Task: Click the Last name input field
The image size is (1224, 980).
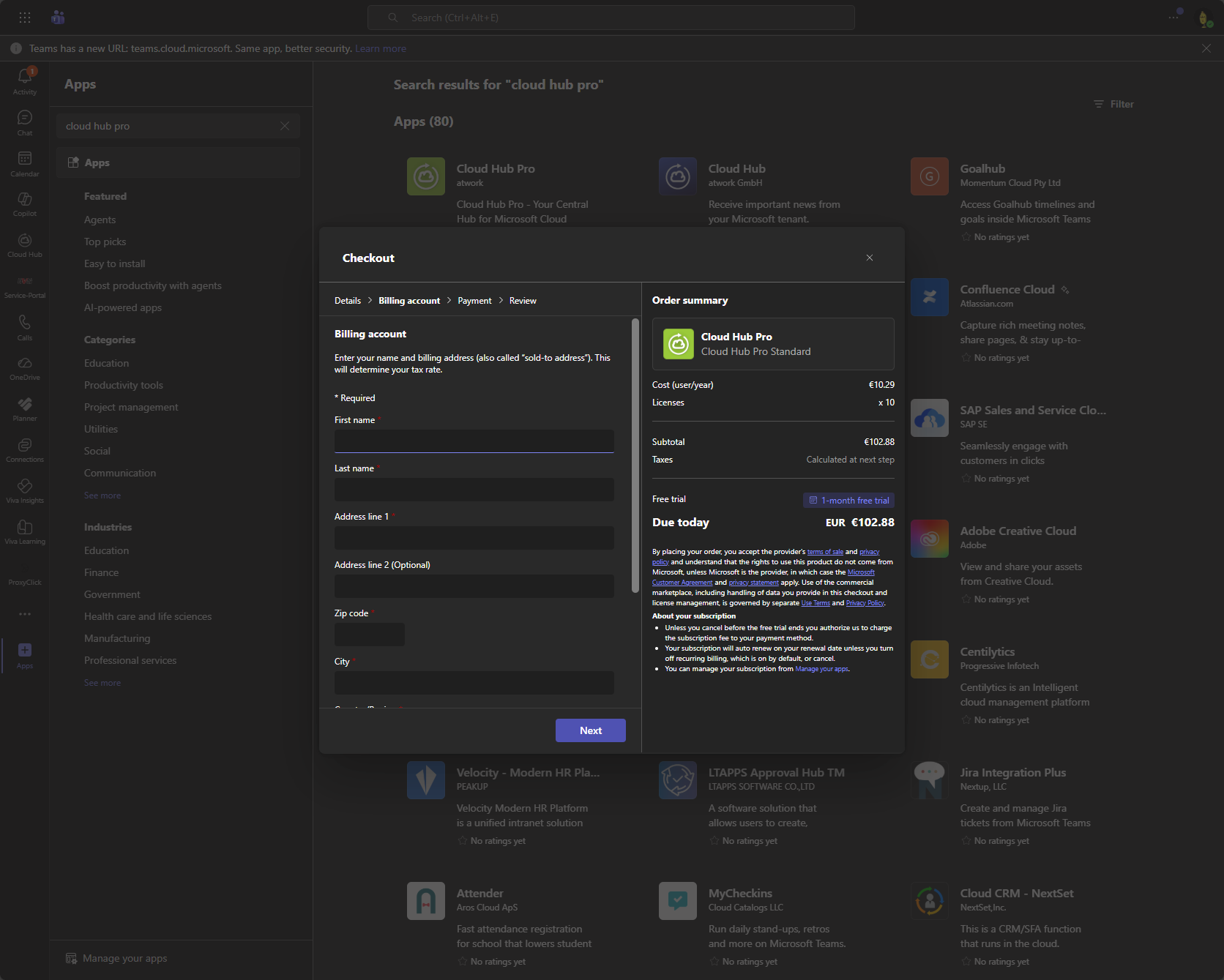Action: point(474,490)
